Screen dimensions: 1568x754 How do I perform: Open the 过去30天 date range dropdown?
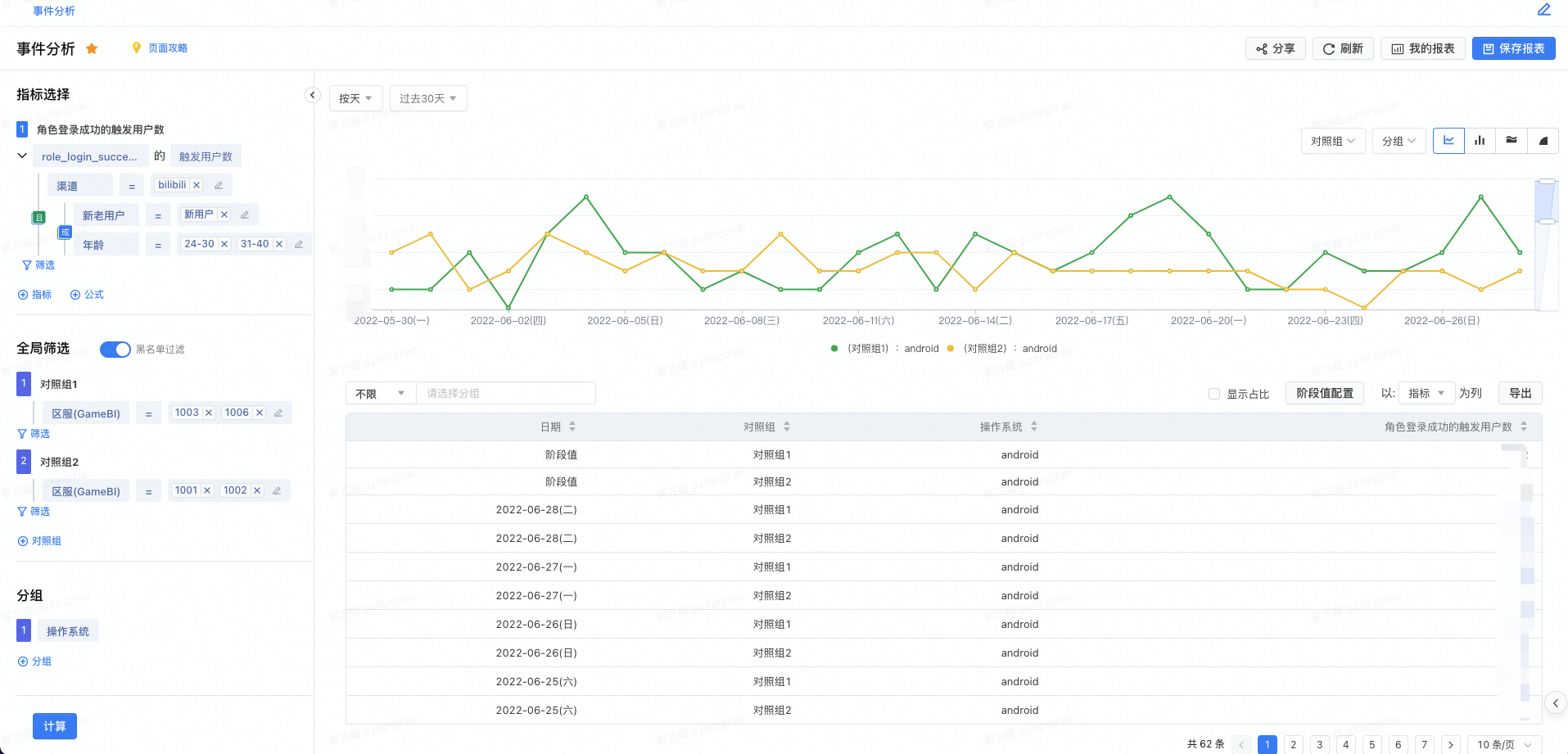pos(427,98)
